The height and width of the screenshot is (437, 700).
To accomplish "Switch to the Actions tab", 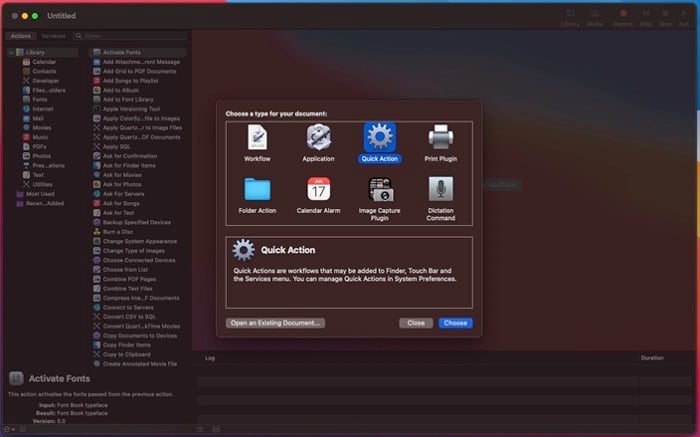I will [21, 36].
